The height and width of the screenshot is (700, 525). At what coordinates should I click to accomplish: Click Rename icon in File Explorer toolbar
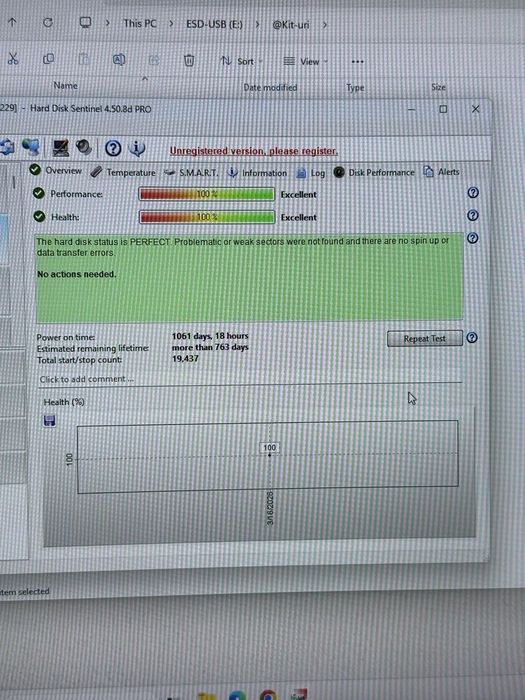click(119, 59)
